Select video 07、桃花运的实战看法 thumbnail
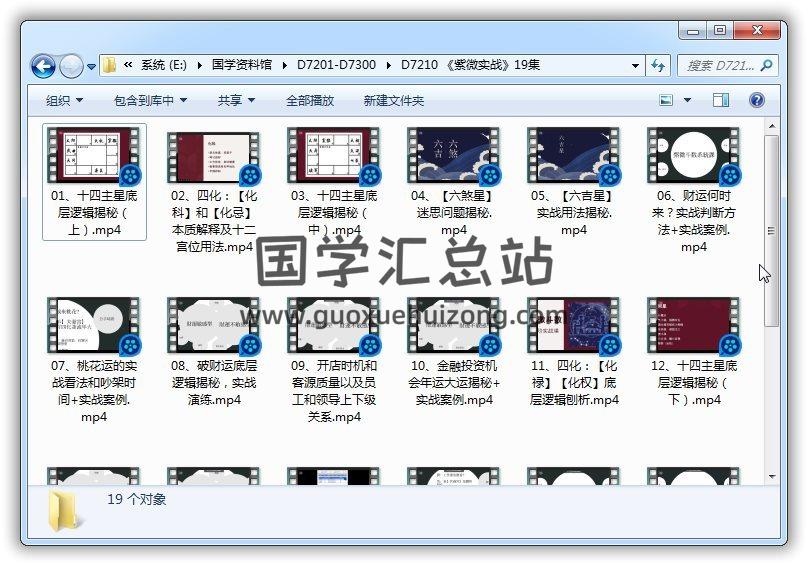 tap(94, 326)
